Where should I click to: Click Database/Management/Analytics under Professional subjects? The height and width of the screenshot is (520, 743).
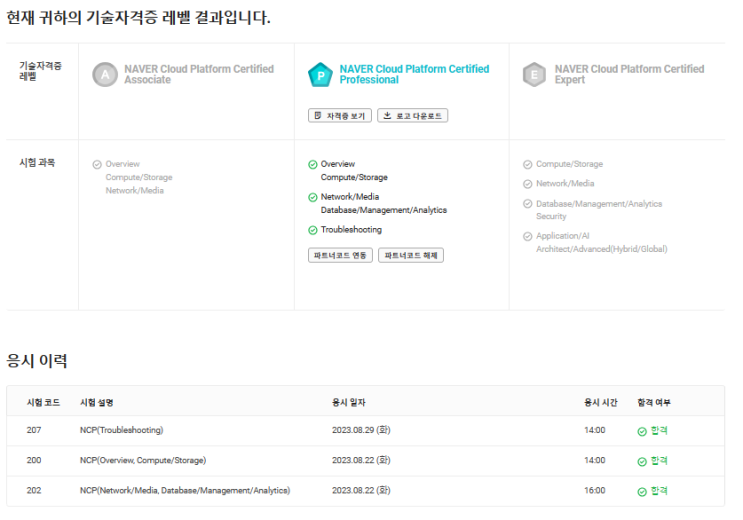tap(384, 210)
